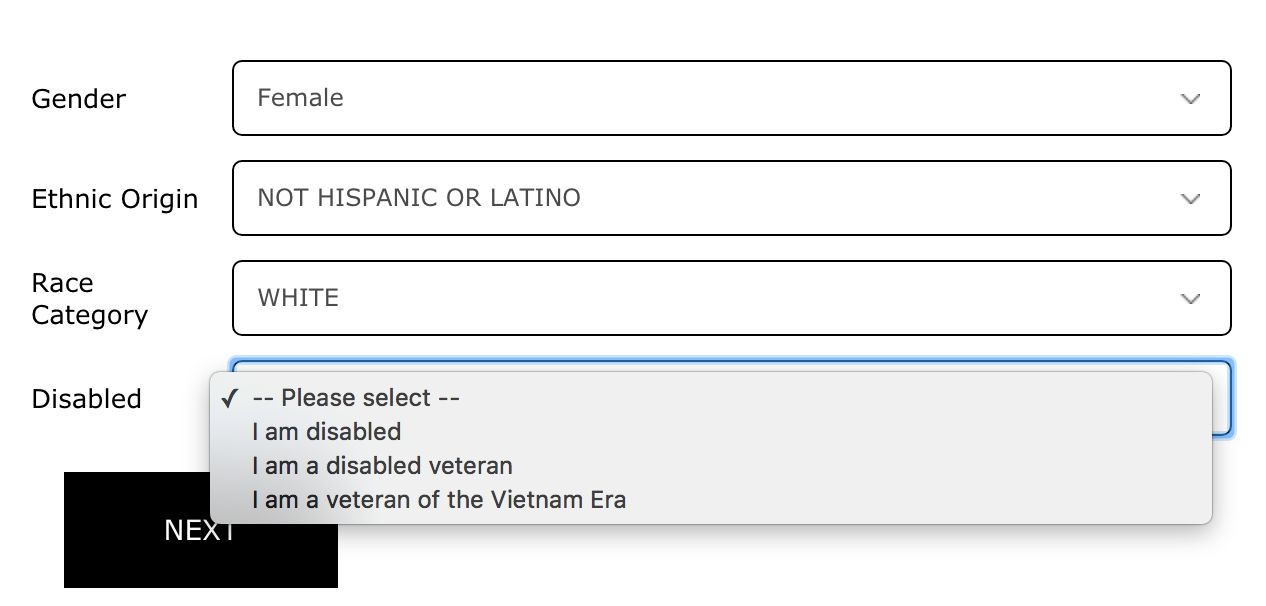Click the focused Disabled select field edge

(1222, 400)
